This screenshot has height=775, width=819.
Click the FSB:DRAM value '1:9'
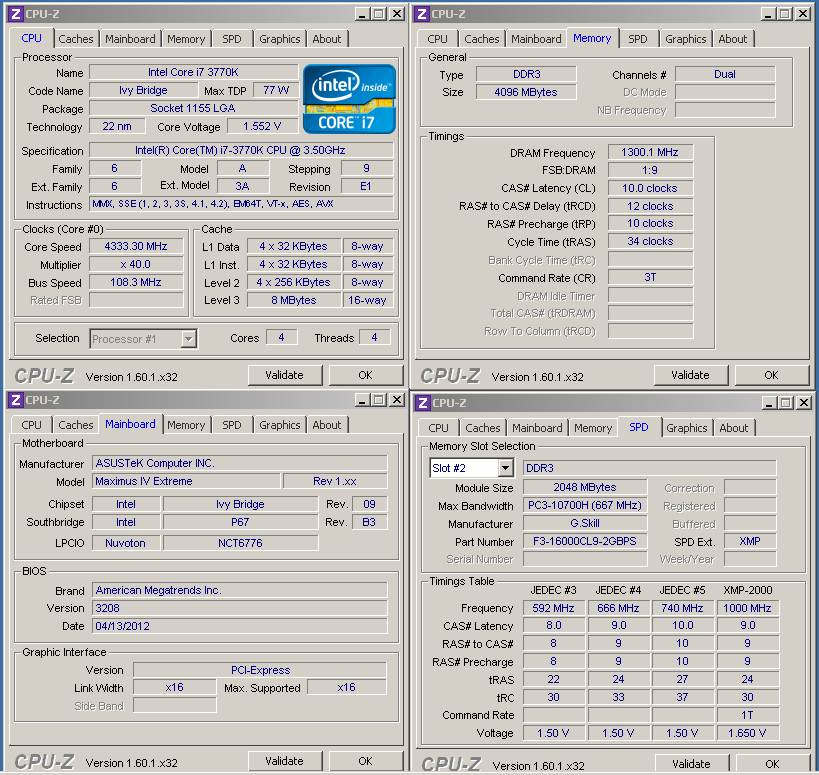(x=650, y=170)
